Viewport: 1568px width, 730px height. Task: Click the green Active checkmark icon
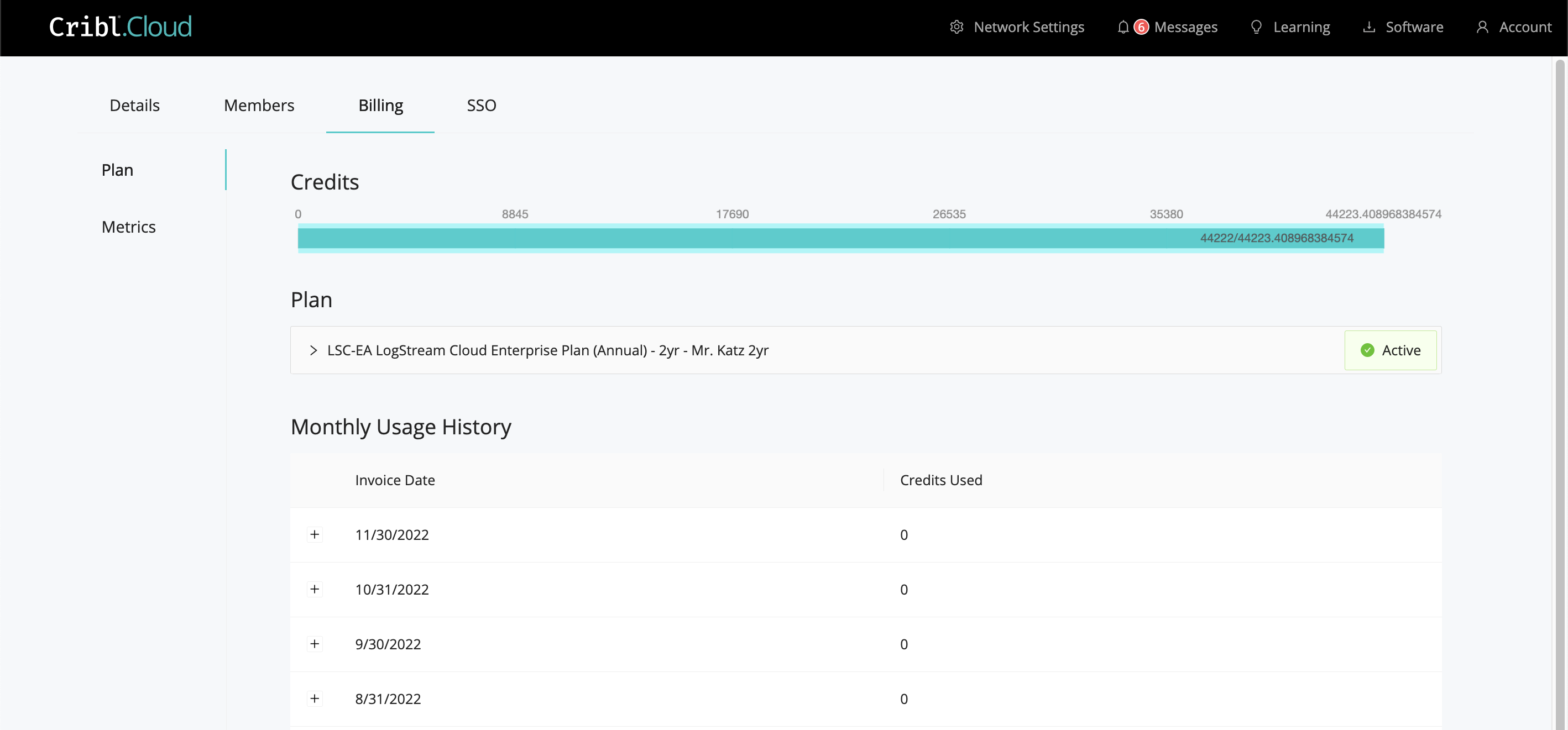(x=1367, y=350)
